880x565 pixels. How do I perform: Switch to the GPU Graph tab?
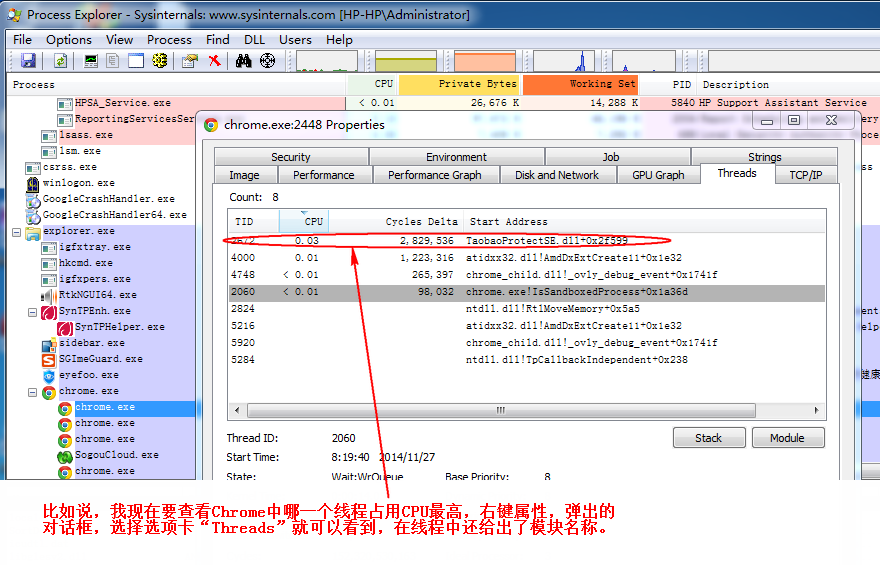[x=658, y=174]
